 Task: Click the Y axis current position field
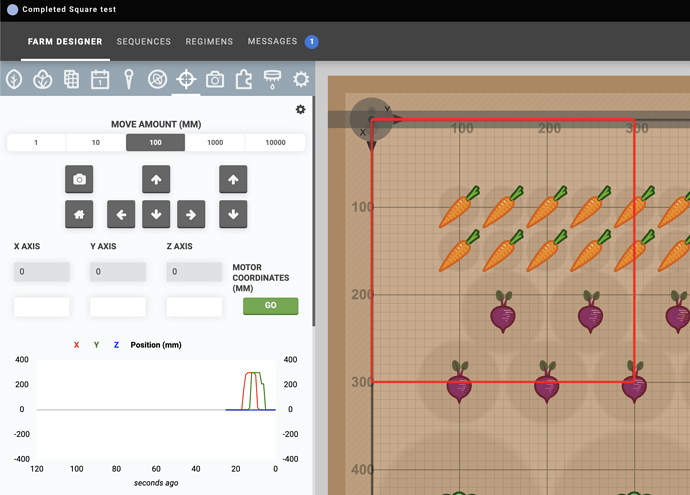coord(118,272)
